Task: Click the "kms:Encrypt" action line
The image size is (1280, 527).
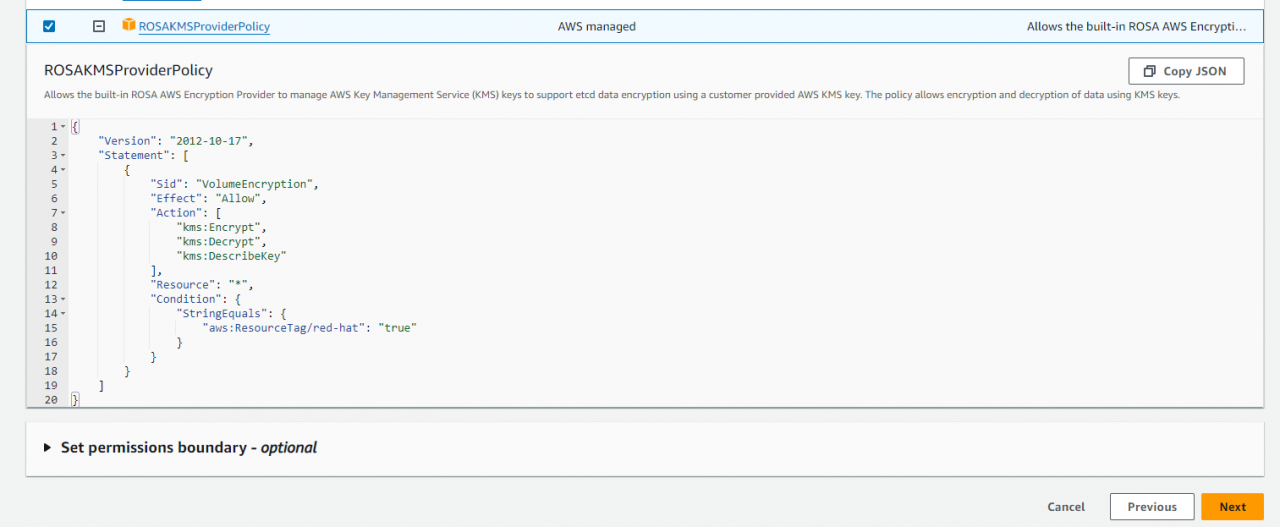Action: click(221, 227)
